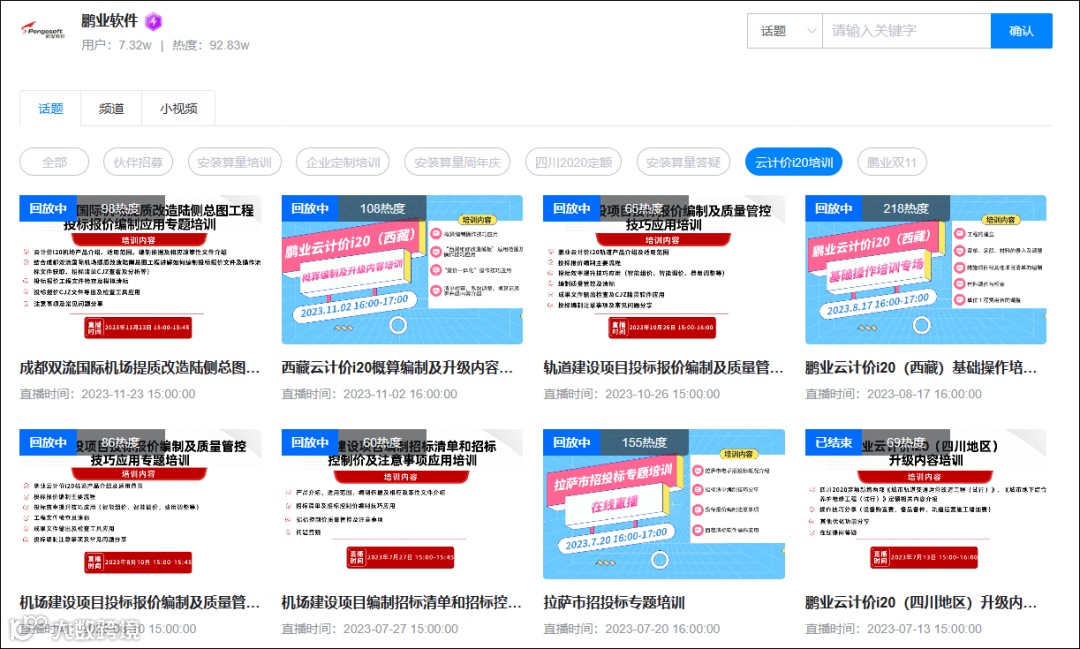Click the title 西藏云计价i20概算编制及升级内容…
Screen dimensions: 1080x649
pyautogui.click(x=397, y=368)
